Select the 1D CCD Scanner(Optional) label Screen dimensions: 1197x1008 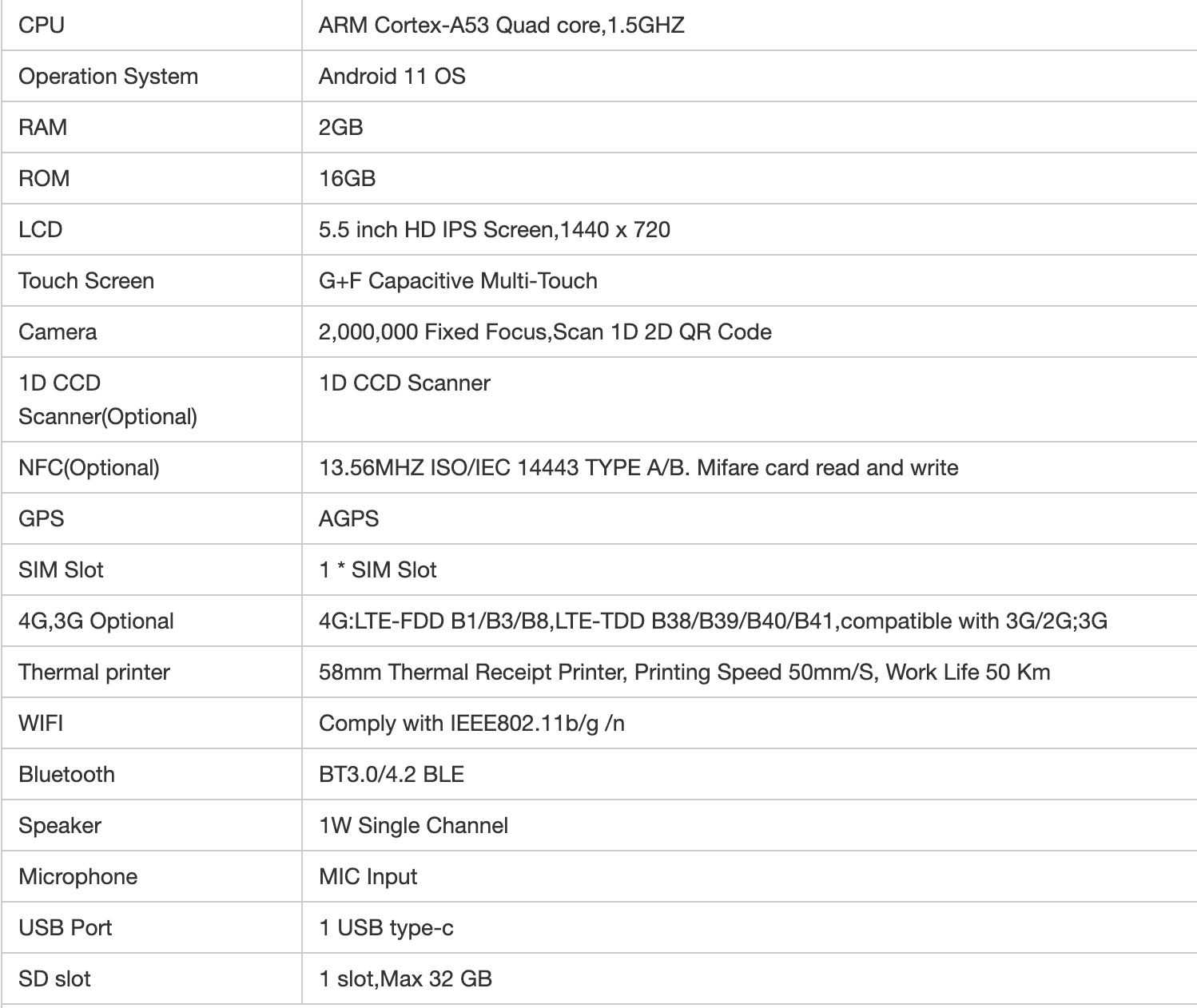pos(108,399)
